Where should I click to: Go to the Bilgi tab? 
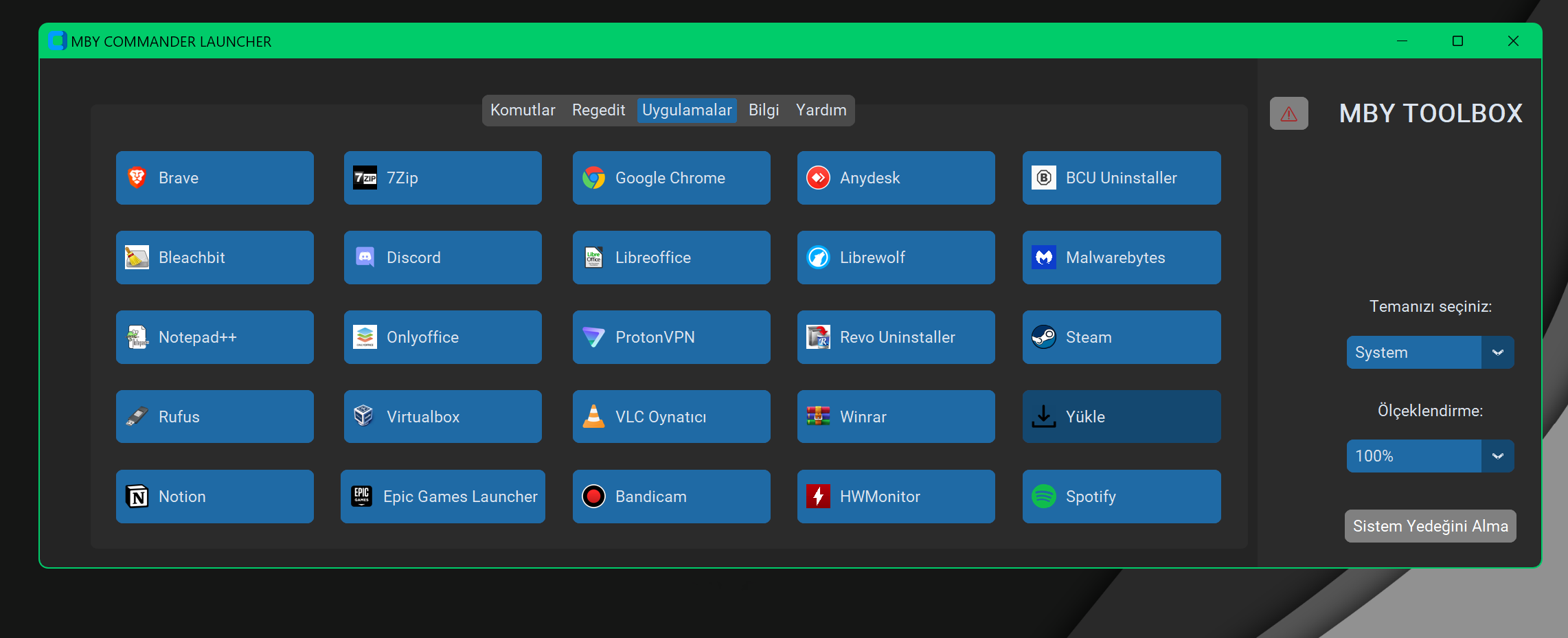[764, 111]
